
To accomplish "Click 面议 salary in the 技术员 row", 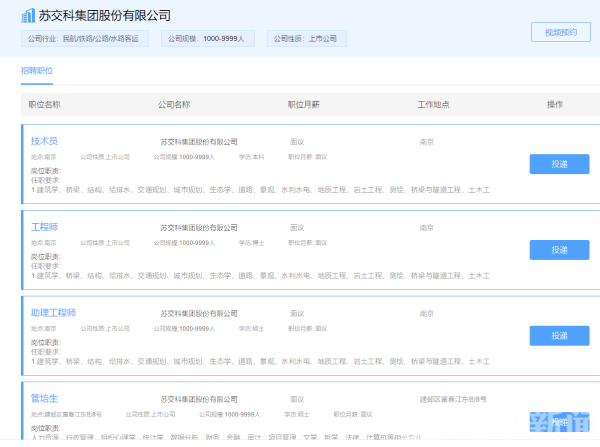I will [297, 142].
